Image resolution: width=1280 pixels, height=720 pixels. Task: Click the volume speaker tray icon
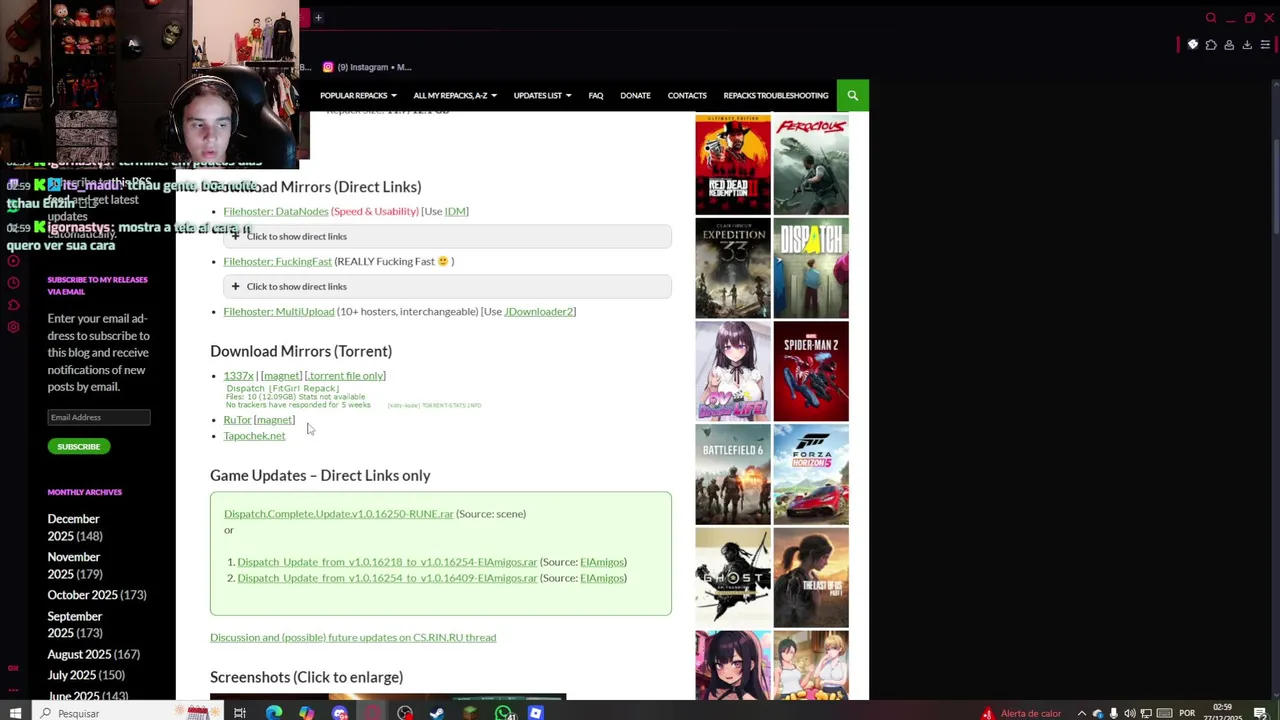pos(1130,713)
